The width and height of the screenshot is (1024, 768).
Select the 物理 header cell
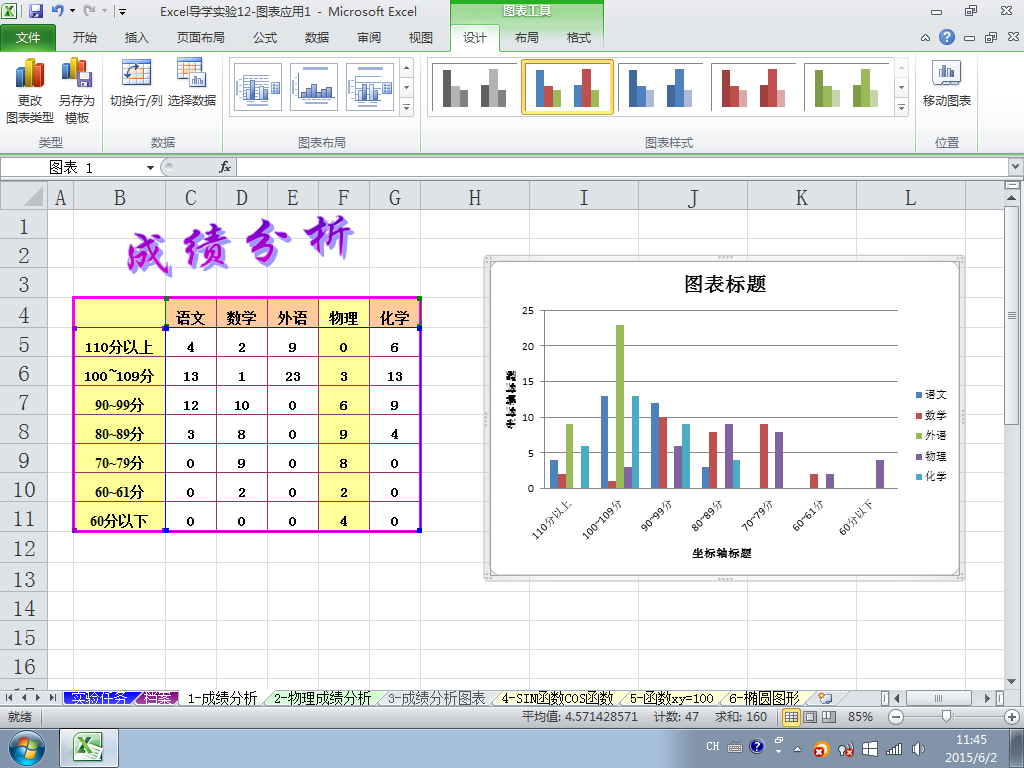click(x=344, y=313)
